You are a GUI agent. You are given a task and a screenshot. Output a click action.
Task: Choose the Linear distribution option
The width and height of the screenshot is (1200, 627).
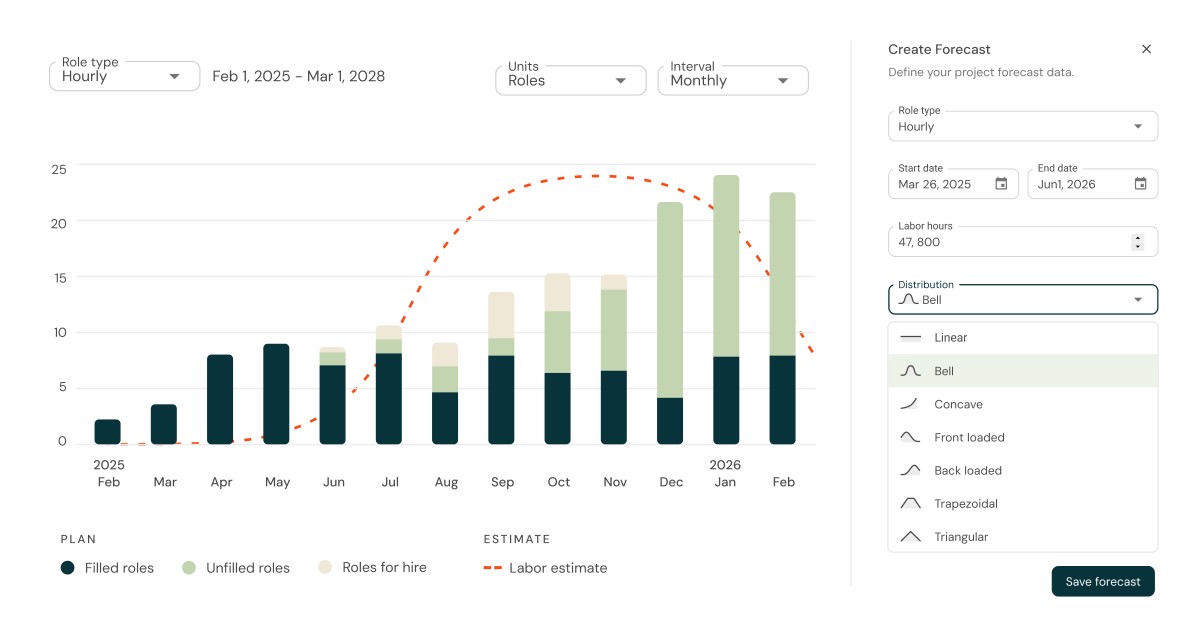(x=1023, y=338)
